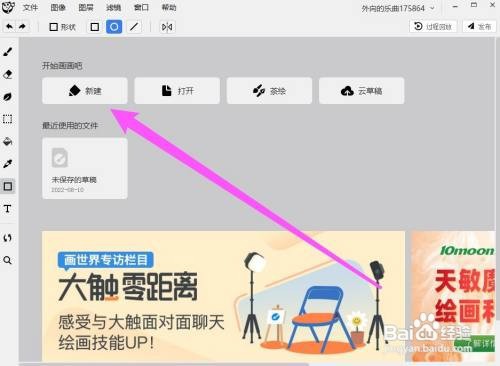Open the 未保存的草稿 recent file
Viewport: 500px width, 366px height.
[85, 168]
